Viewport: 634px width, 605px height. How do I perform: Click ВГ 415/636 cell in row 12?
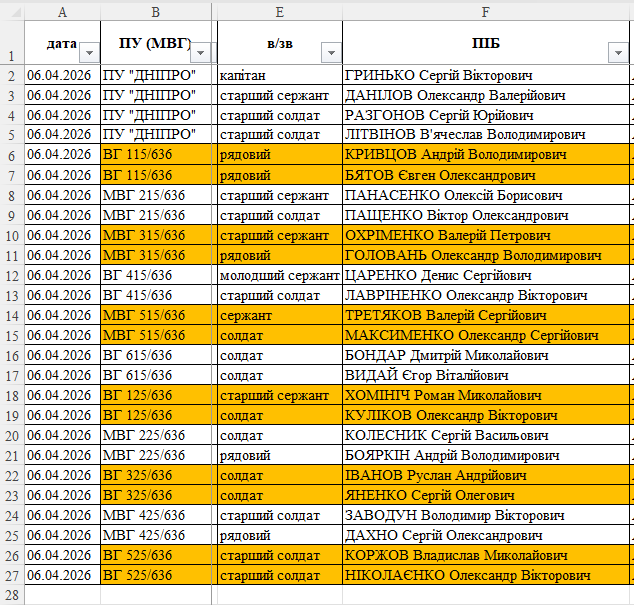coord(156,275)
